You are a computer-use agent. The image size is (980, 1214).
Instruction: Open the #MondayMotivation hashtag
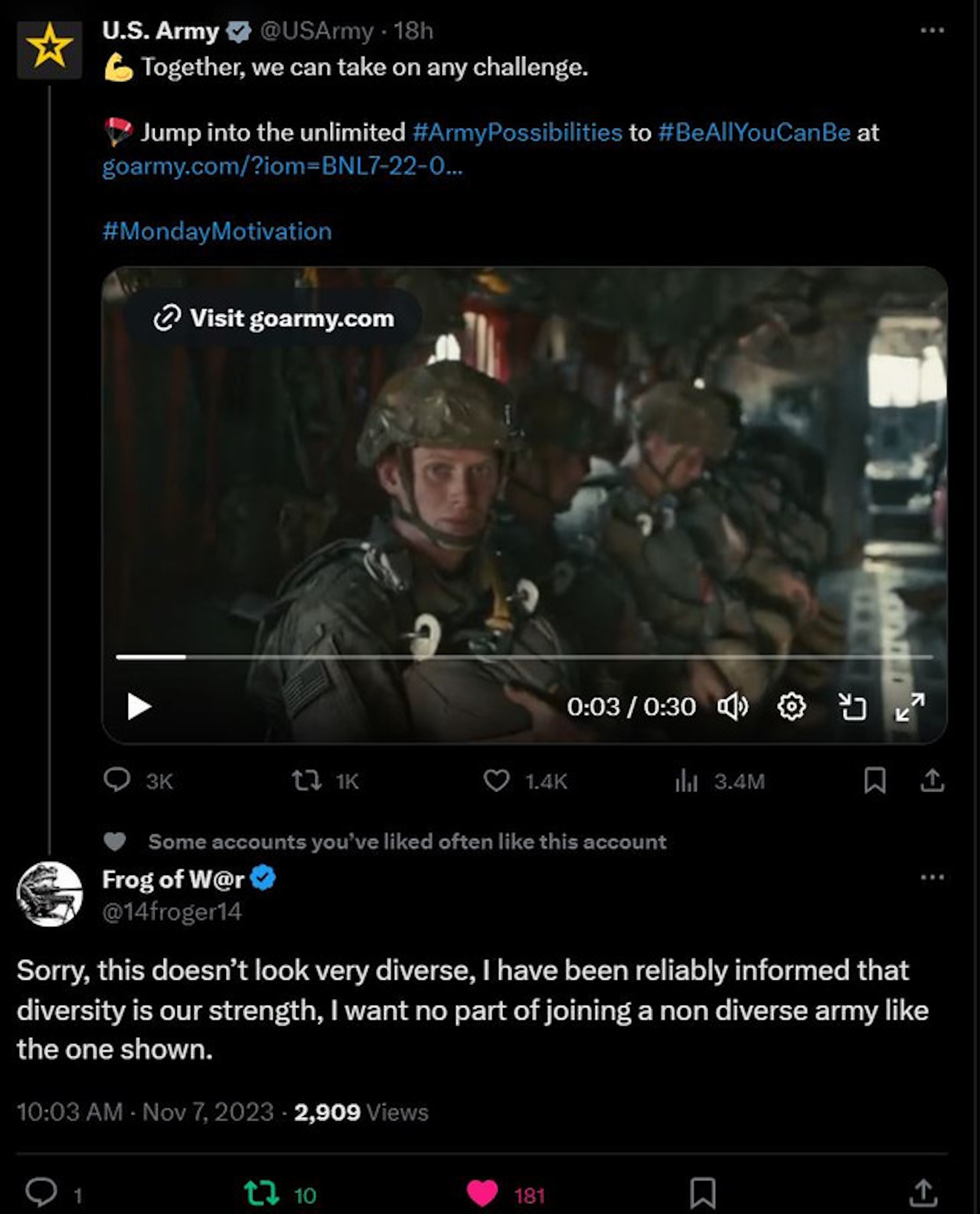point(217,232)
